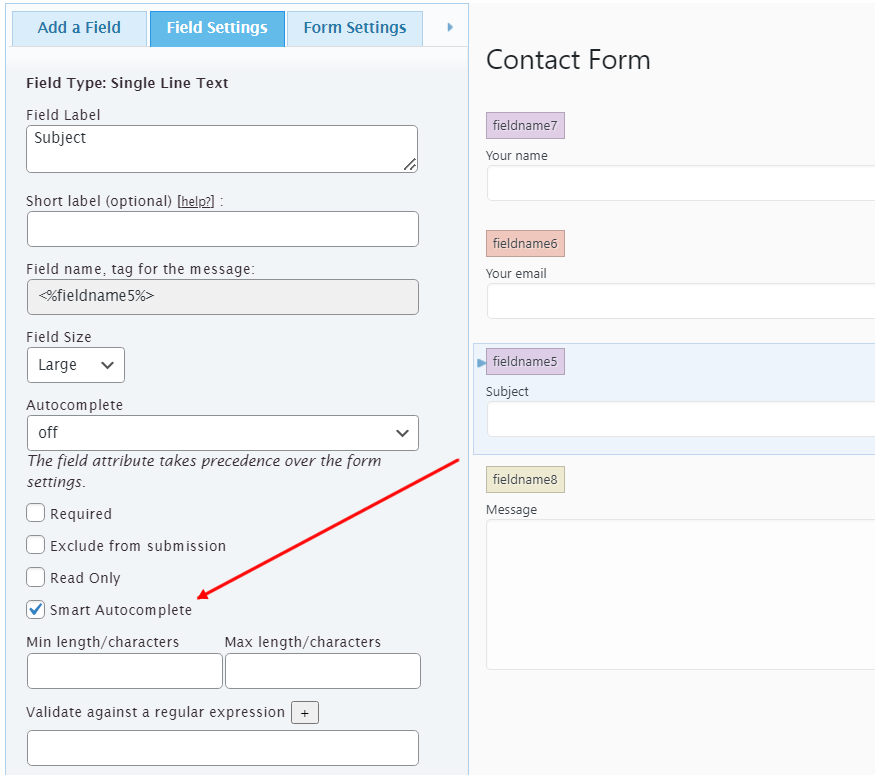Screen dimensions: 875x775
Task: Select the fieldname8 tag badge
Action: point(525,479)
